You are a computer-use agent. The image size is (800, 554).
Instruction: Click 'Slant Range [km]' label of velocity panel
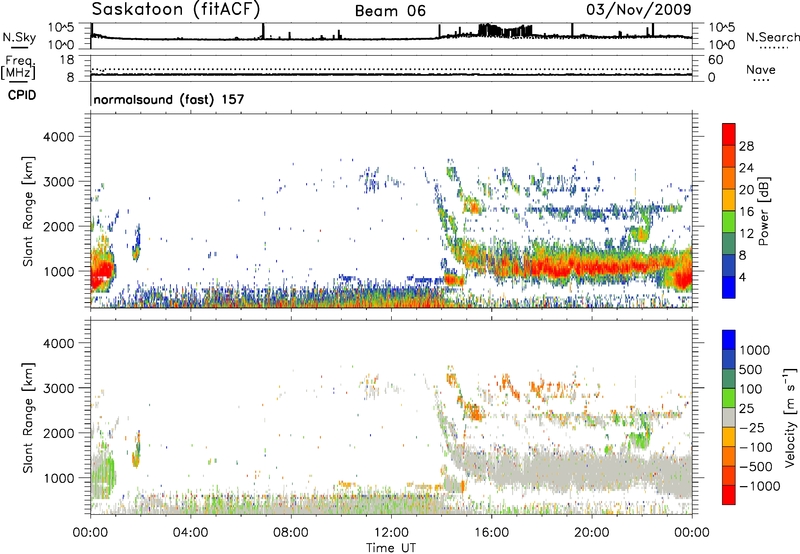click(x=28, y=417)
